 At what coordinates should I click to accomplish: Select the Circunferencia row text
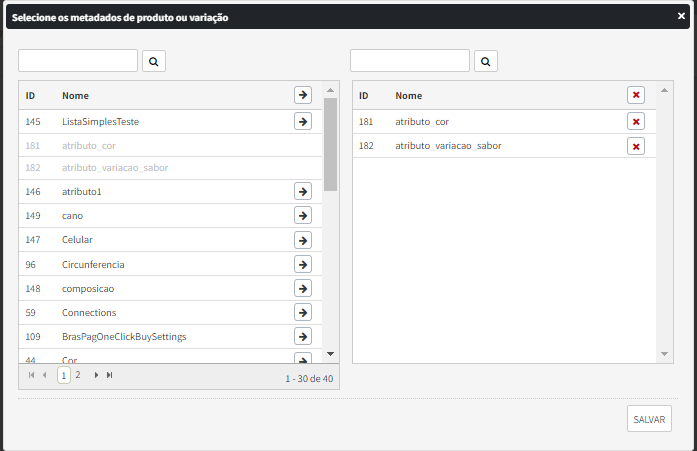click(x=93, y=265)
